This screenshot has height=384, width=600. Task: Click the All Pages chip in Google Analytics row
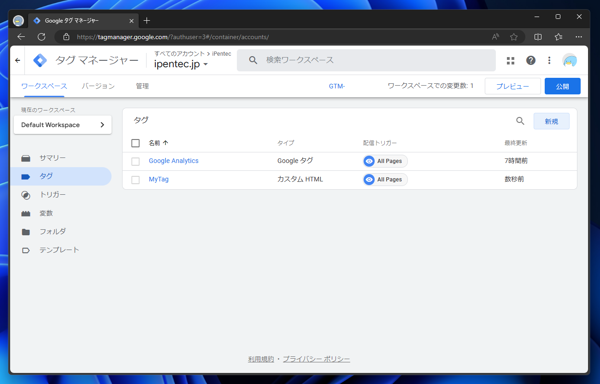(x=385, y=161)
